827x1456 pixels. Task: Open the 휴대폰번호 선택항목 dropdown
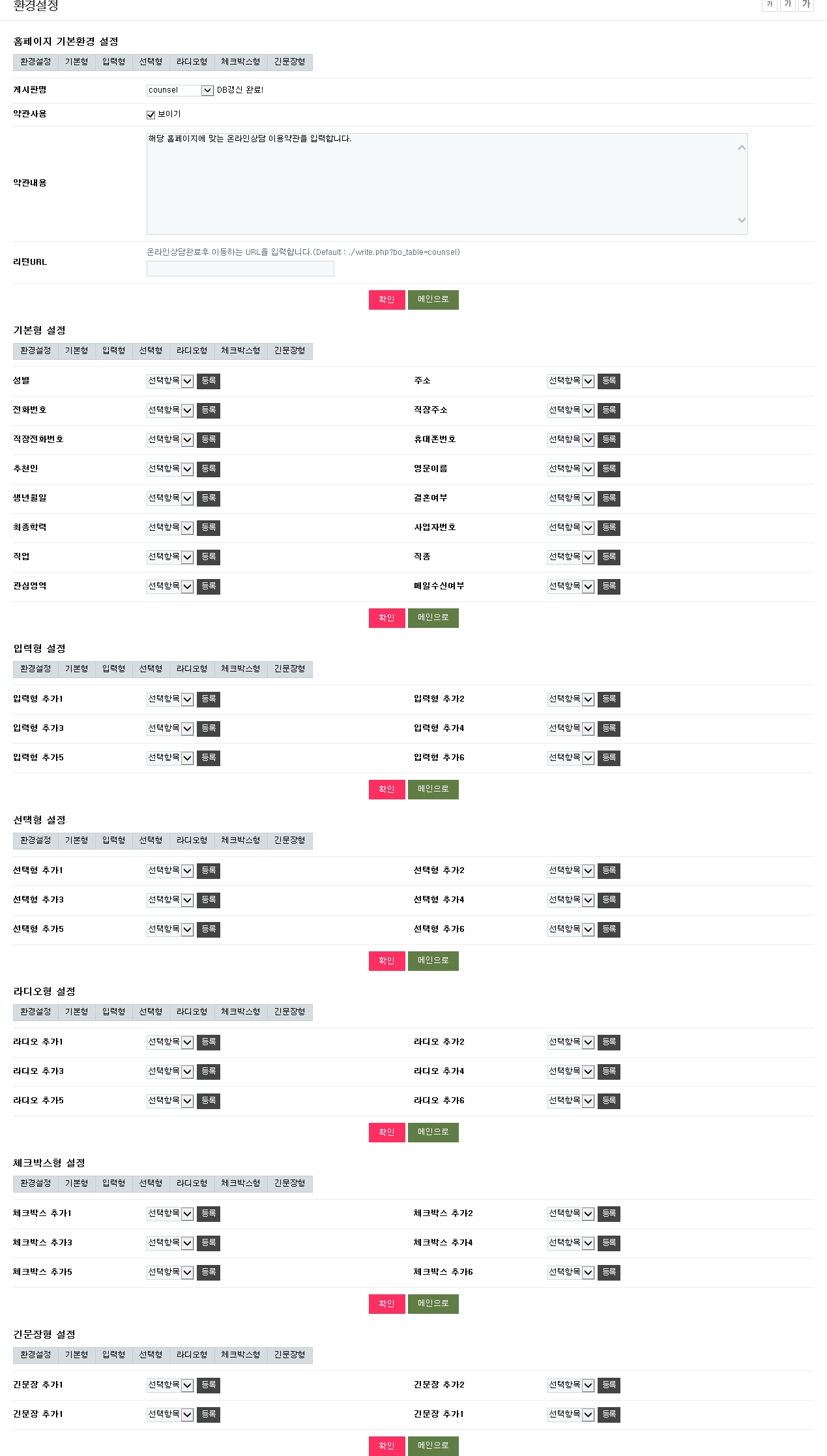(x=571, y=439)
